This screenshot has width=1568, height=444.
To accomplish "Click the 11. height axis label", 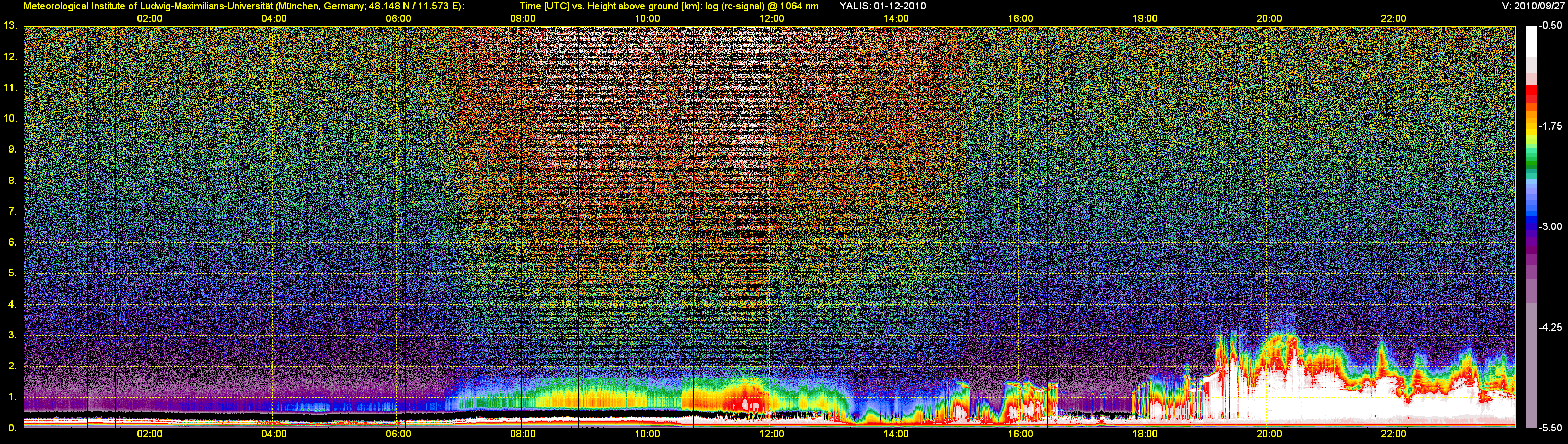I will pos(10,88).
